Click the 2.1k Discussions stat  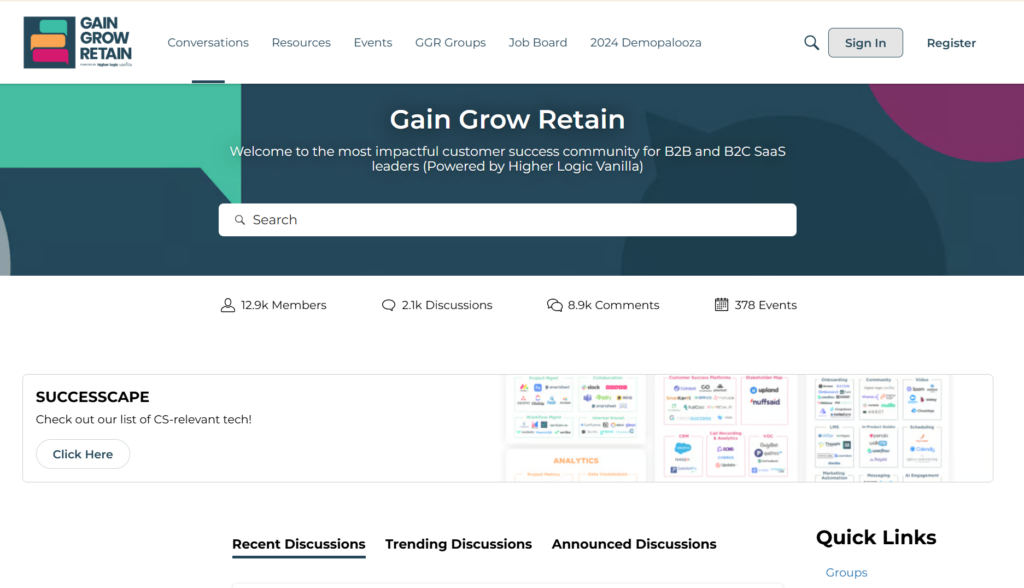(437, 305)
